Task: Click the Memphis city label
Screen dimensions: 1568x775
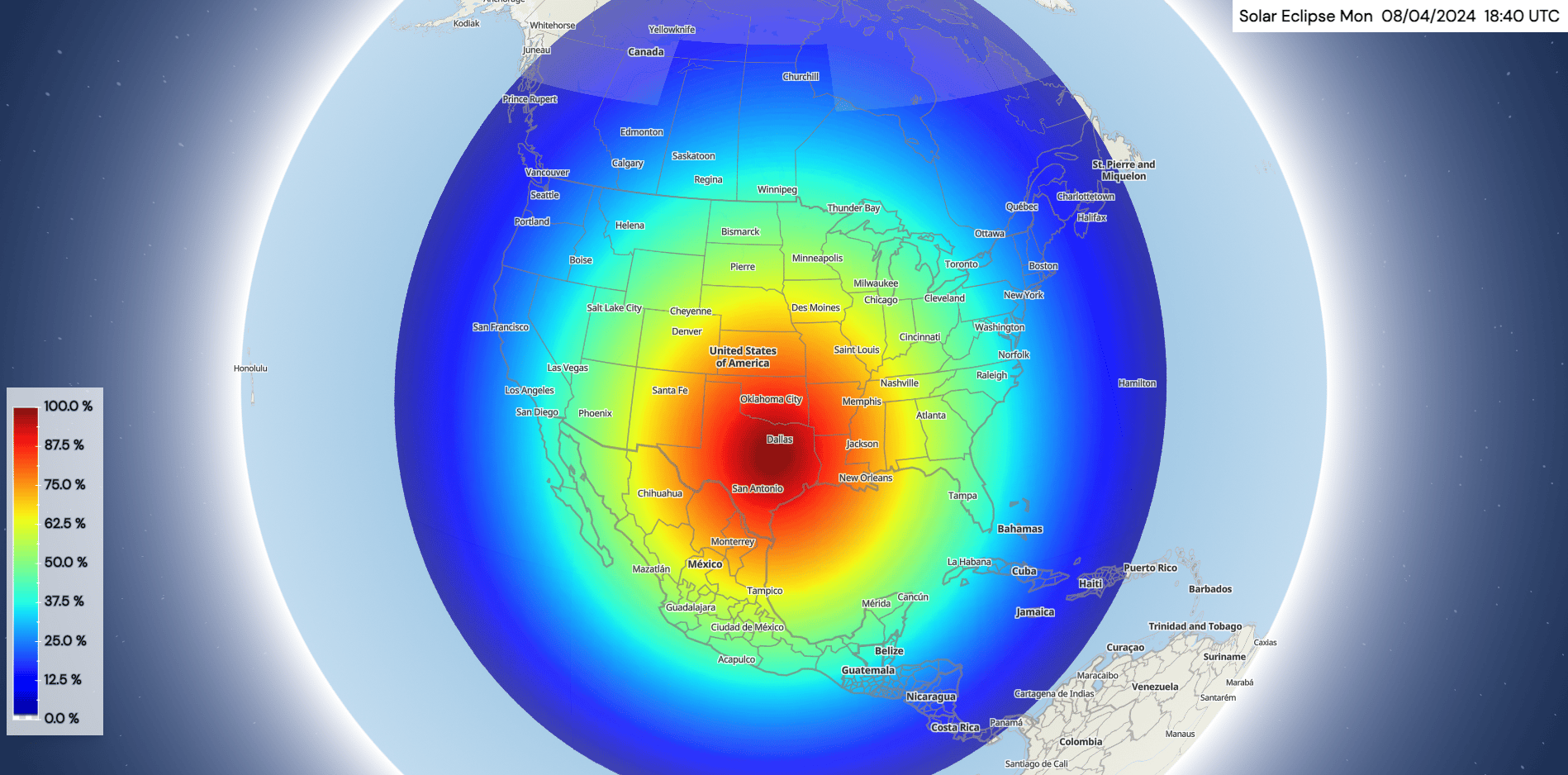Action: [862, 402]
